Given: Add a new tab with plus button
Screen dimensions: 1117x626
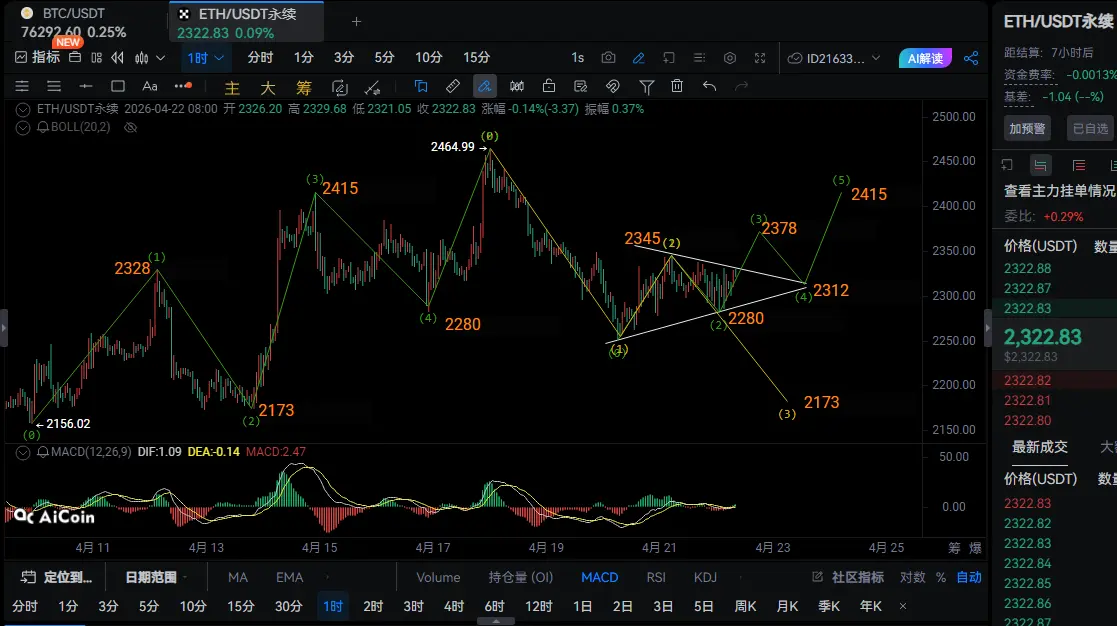Looking at the screenshot, I should [356, 22].
